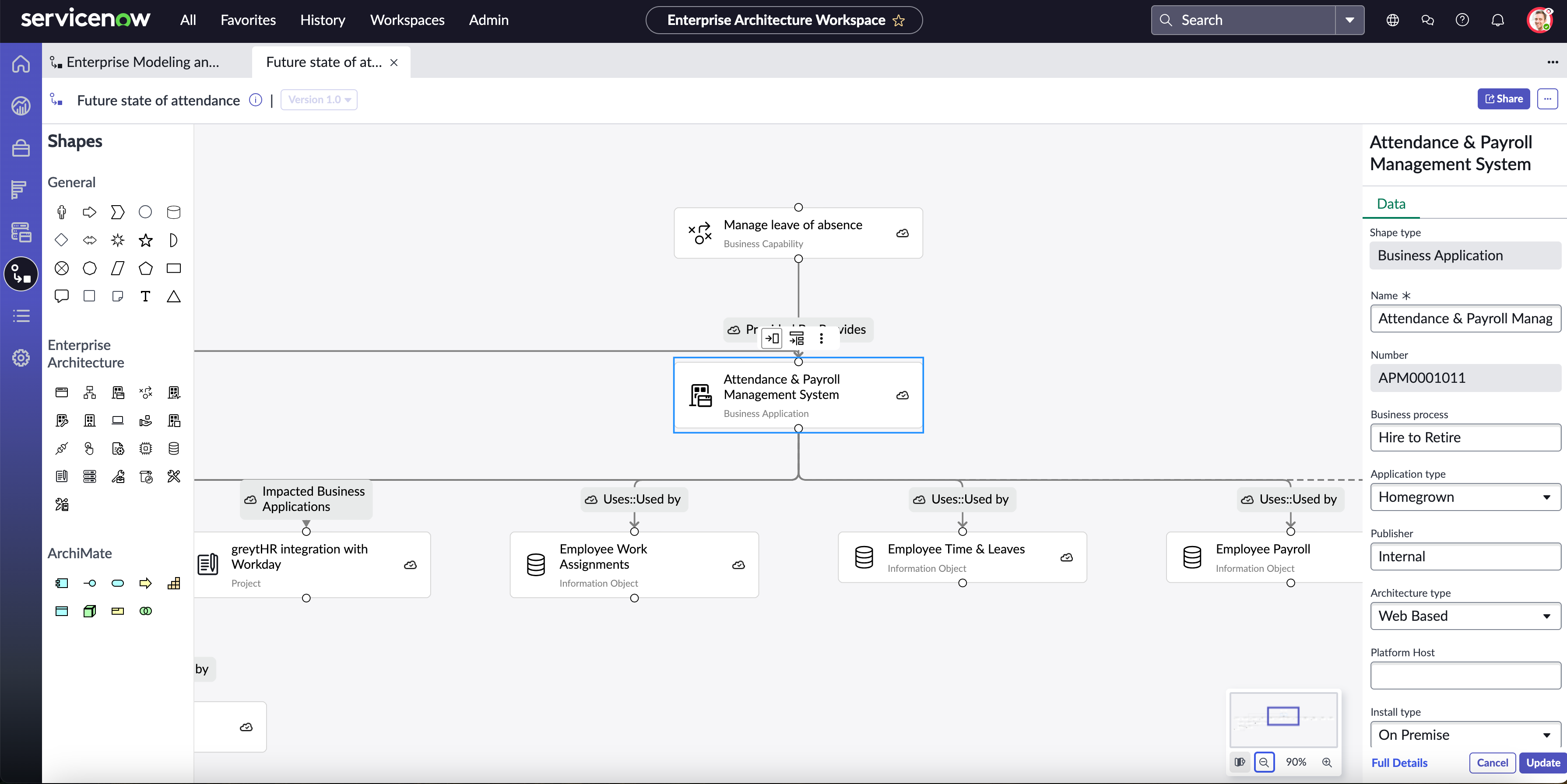Choose the speech bubble callout shape

(x=61, y=296)
